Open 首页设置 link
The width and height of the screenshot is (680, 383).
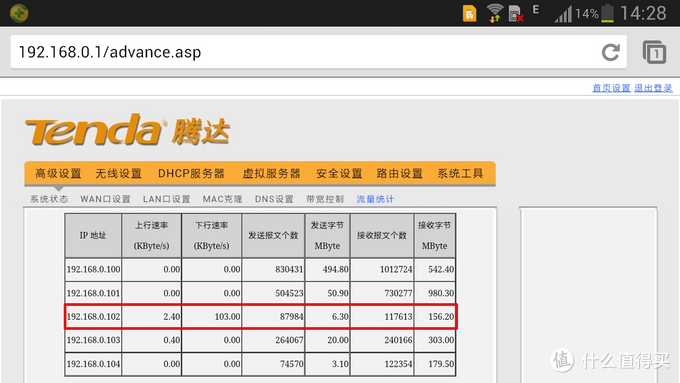(x=611, y=88)
